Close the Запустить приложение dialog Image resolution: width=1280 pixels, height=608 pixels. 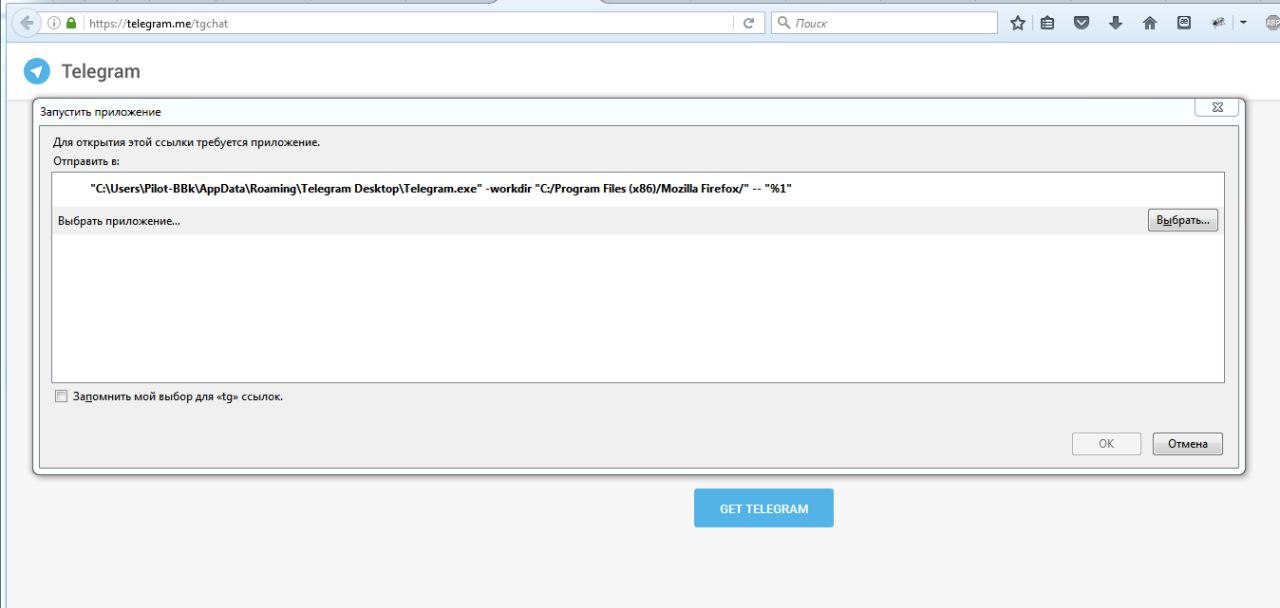[x=1217, y=107]
